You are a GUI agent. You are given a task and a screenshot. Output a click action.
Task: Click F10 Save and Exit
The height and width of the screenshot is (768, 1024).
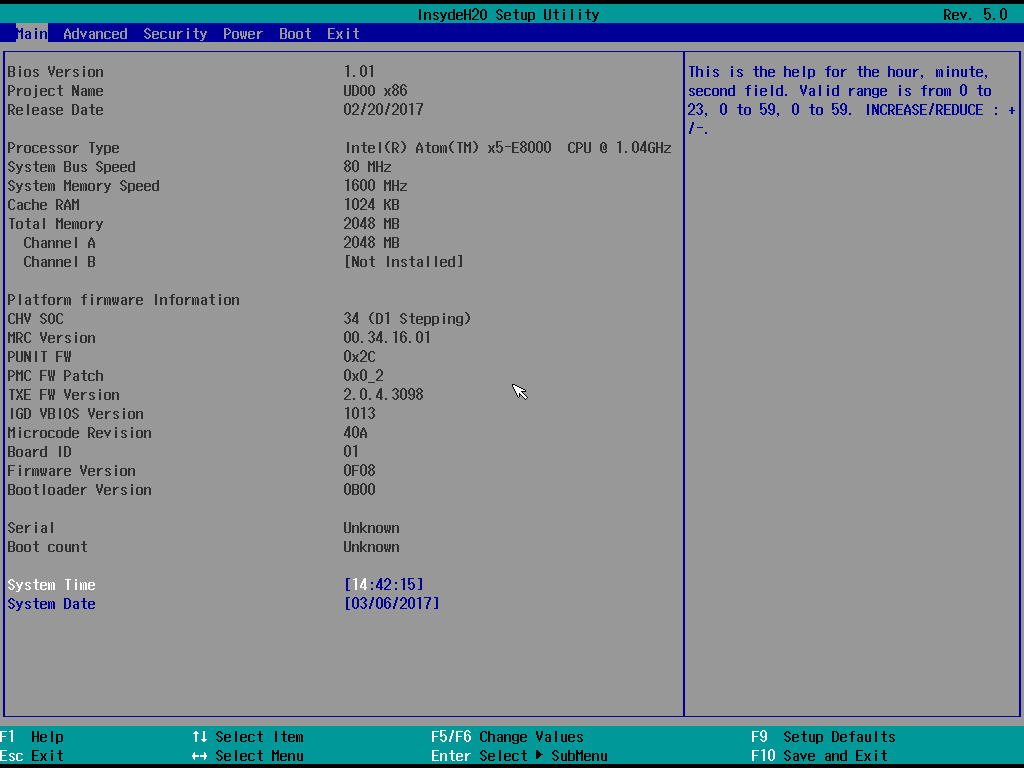click(820, 756)
